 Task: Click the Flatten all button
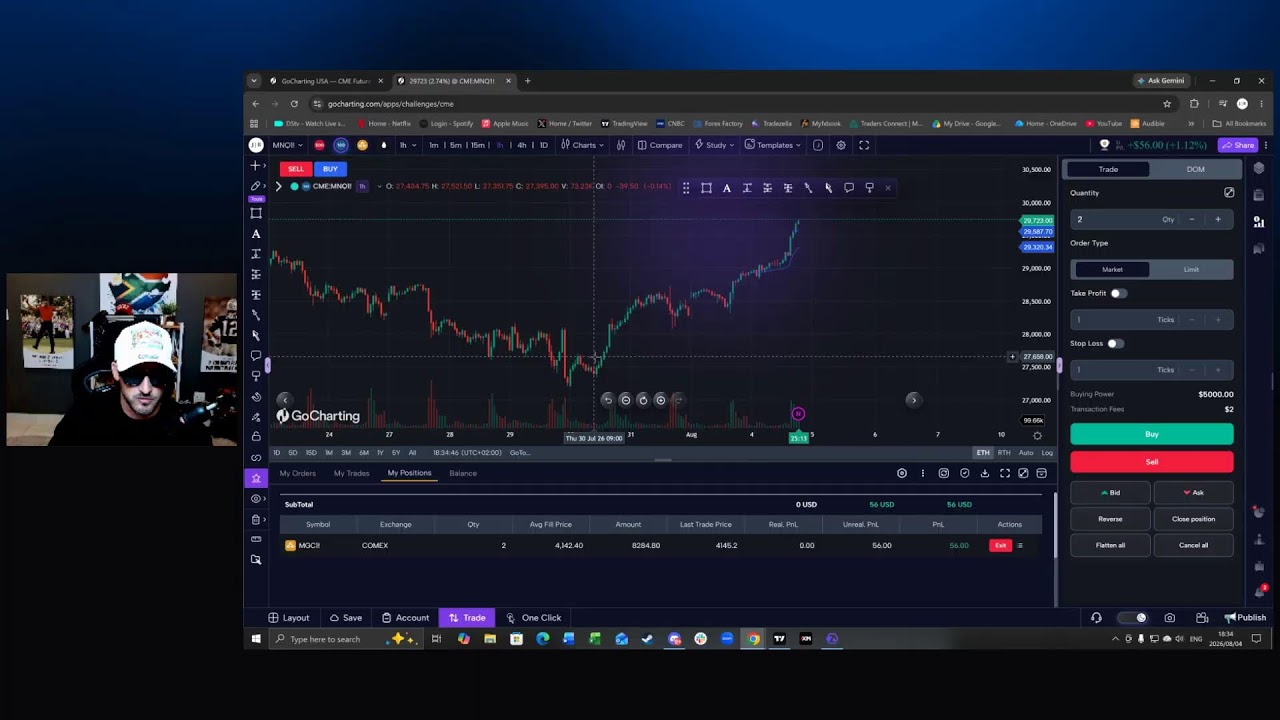tap(1110, 545)
